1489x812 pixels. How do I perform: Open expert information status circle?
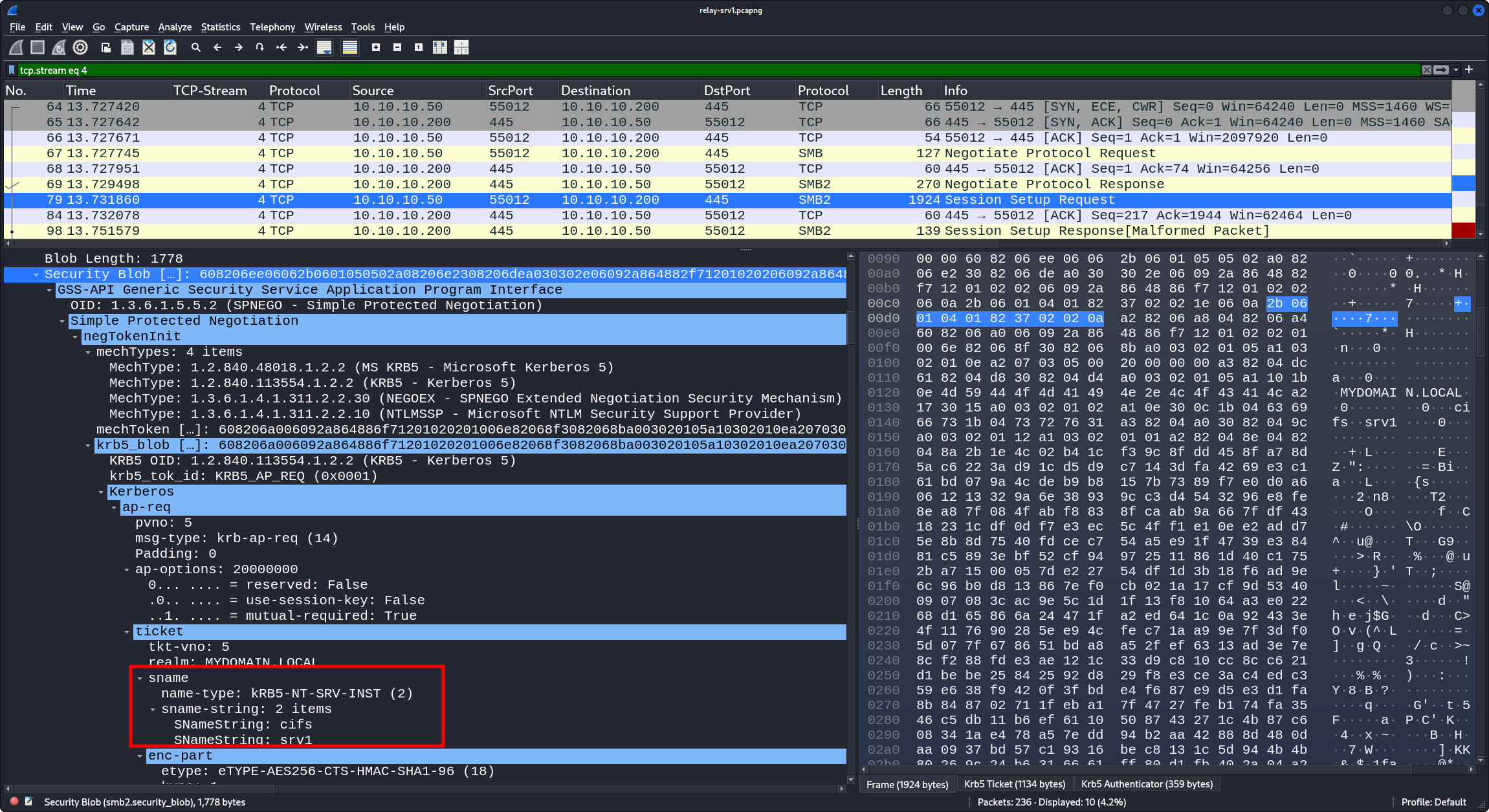tap(14, 801)
